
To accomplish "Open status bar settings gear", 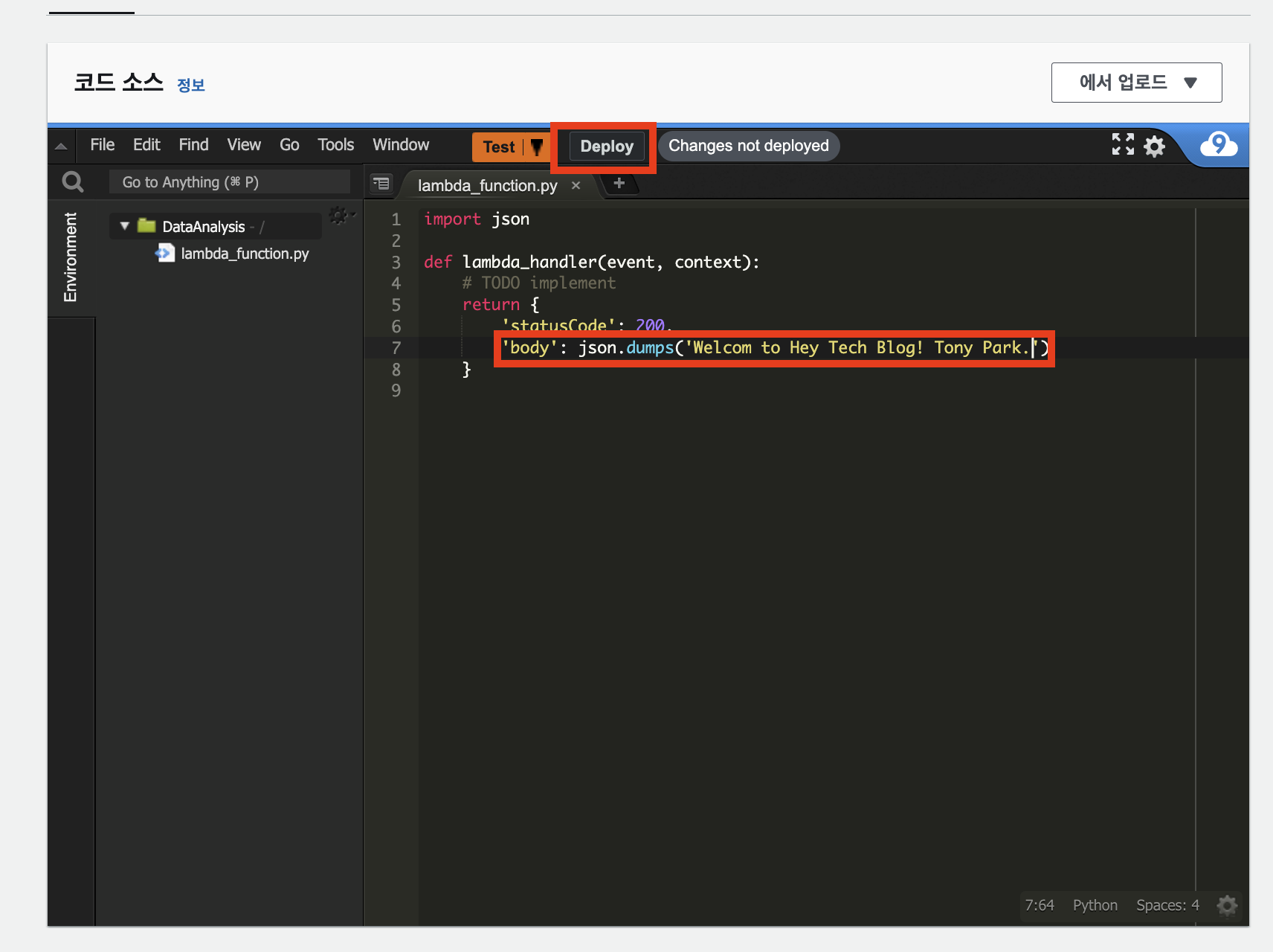I will click(1227, 905).
